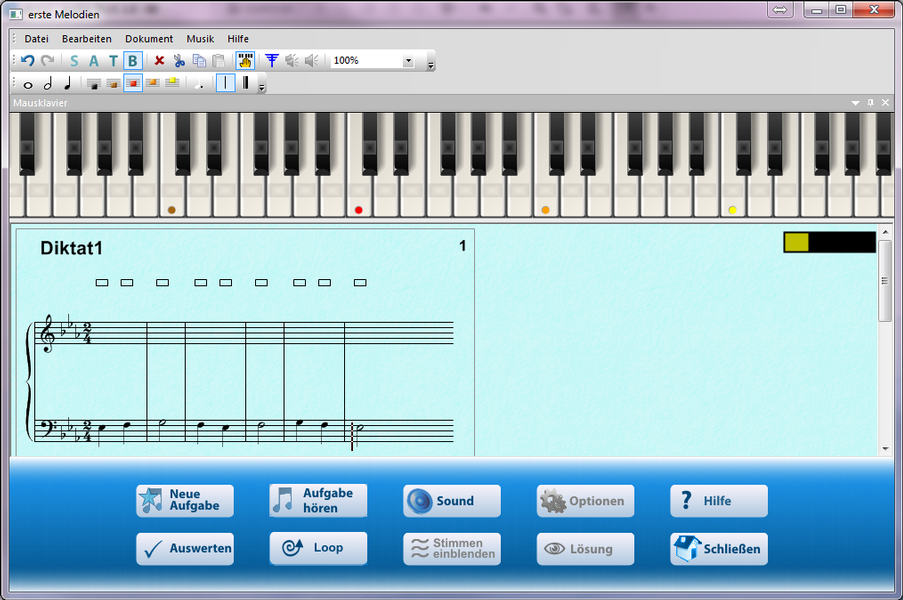Screen dimensions: 903x600
Task: Toggle the thin barline button
Action: click(x=225, y=84)
